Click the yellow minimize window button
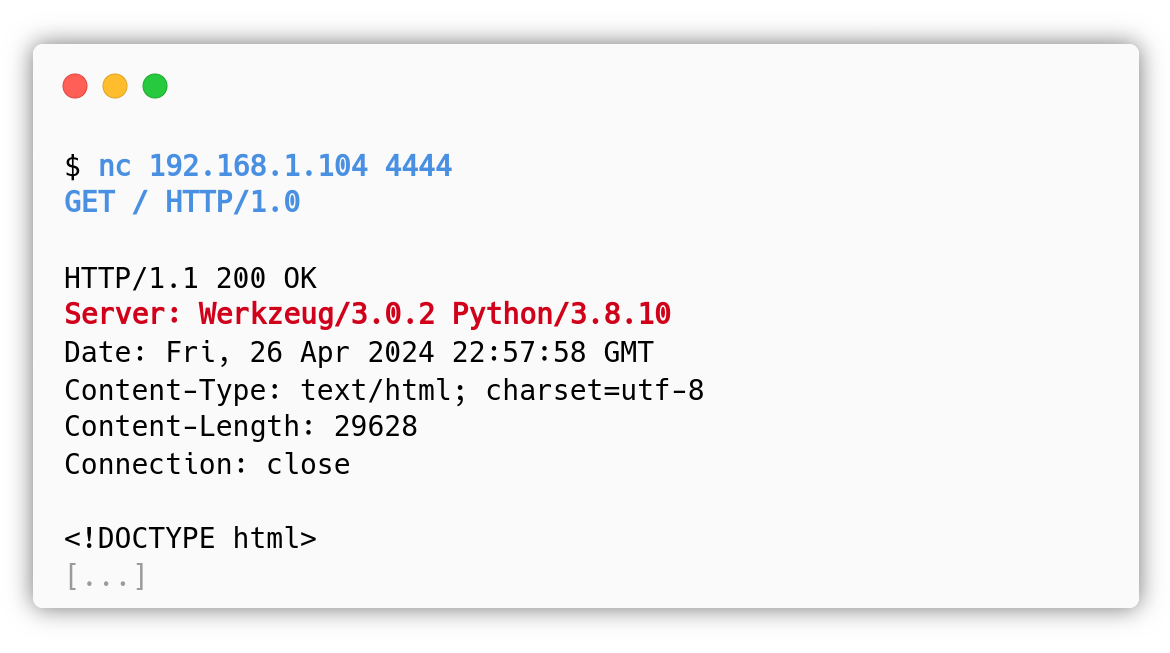The image size is (1170, 653). click(115, 86)
